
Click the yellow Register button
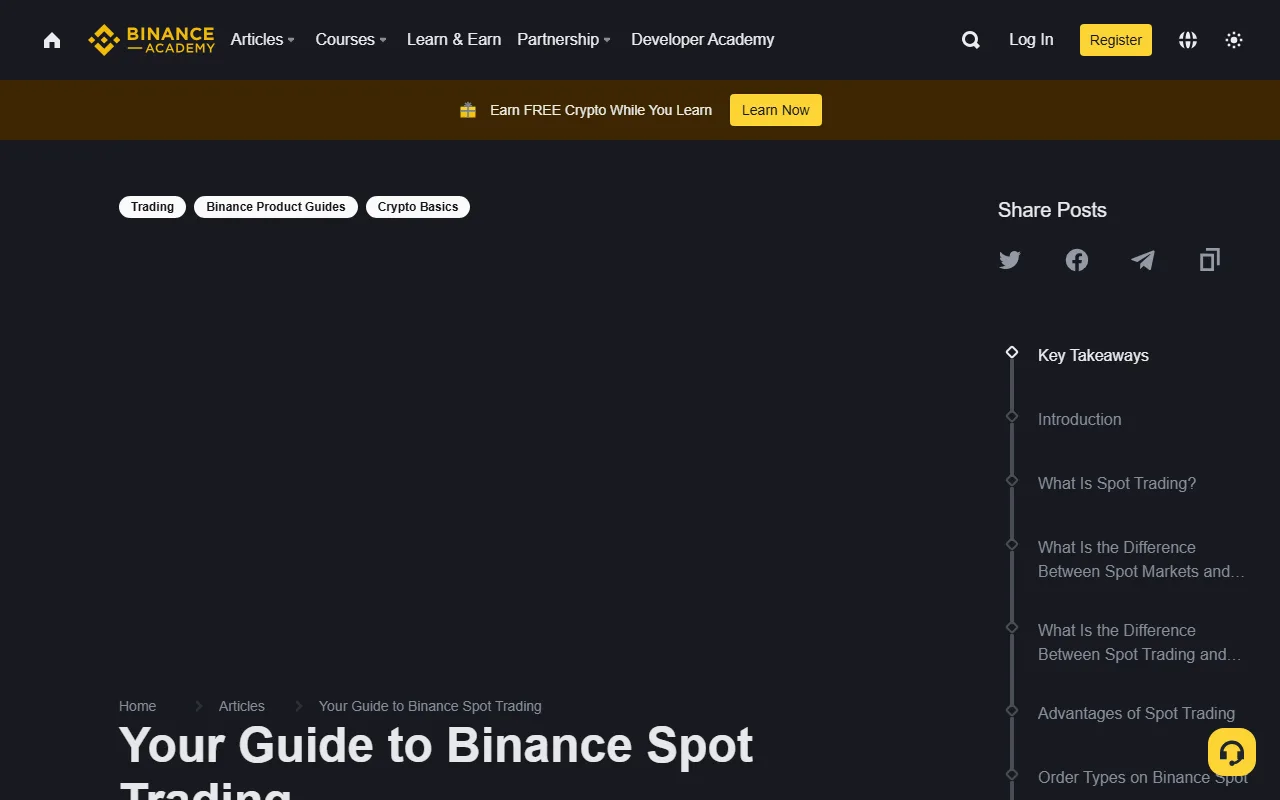tap(1116, 40)
